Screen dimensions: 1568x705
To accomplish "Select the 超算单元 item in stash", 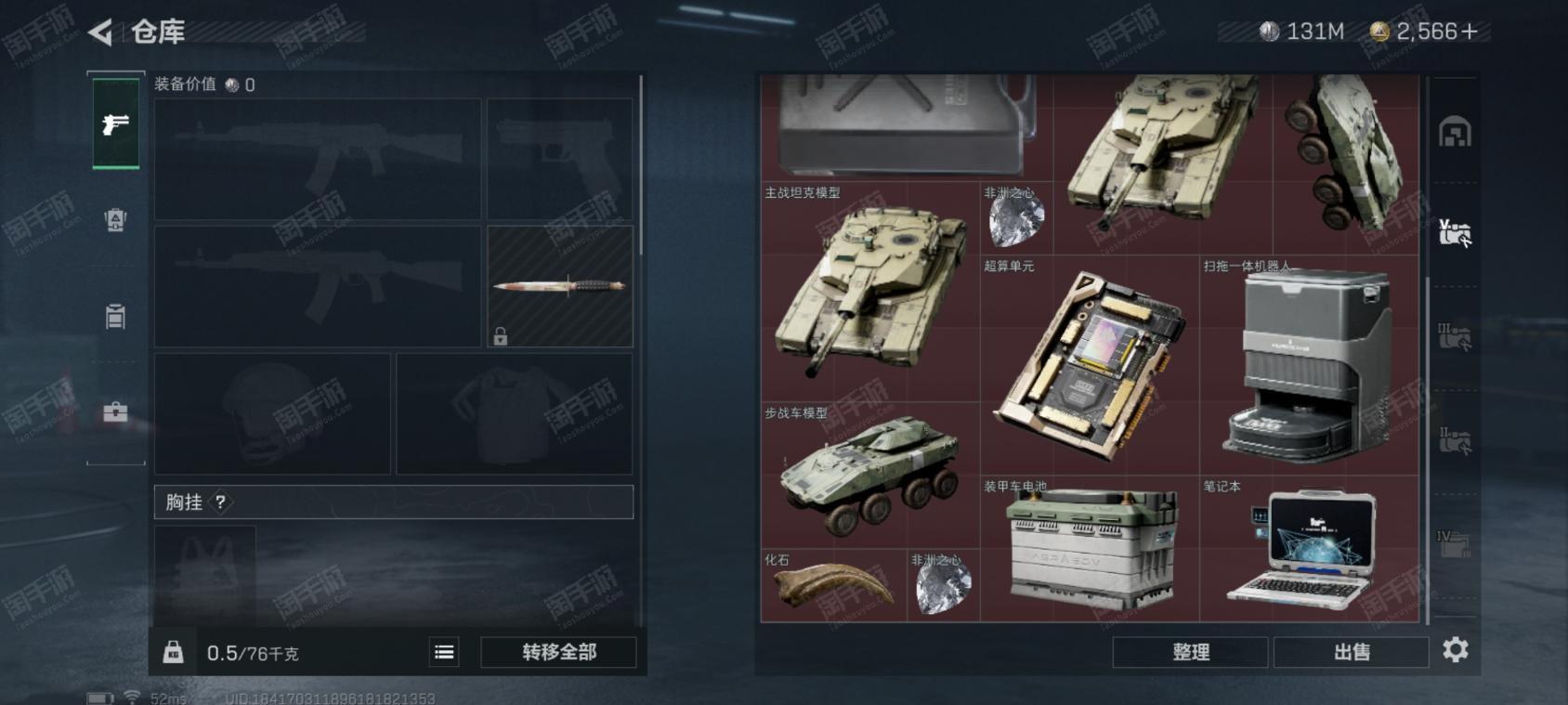I will pos(1090,365).
